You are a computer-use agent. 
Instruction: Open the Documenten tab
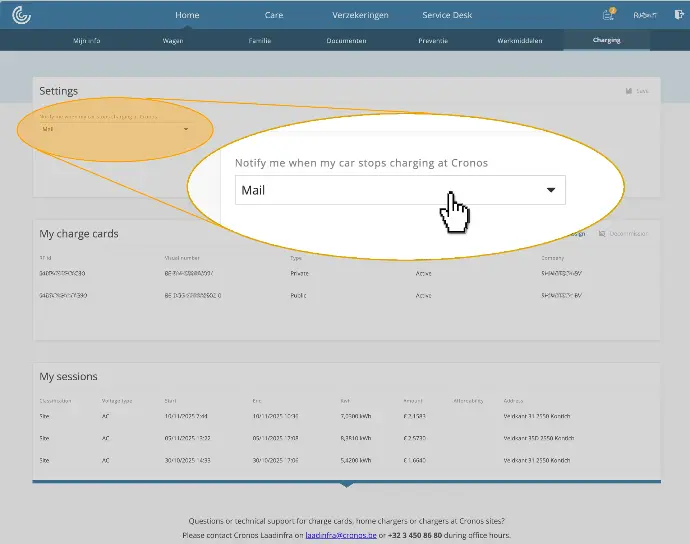pos(346,41)
